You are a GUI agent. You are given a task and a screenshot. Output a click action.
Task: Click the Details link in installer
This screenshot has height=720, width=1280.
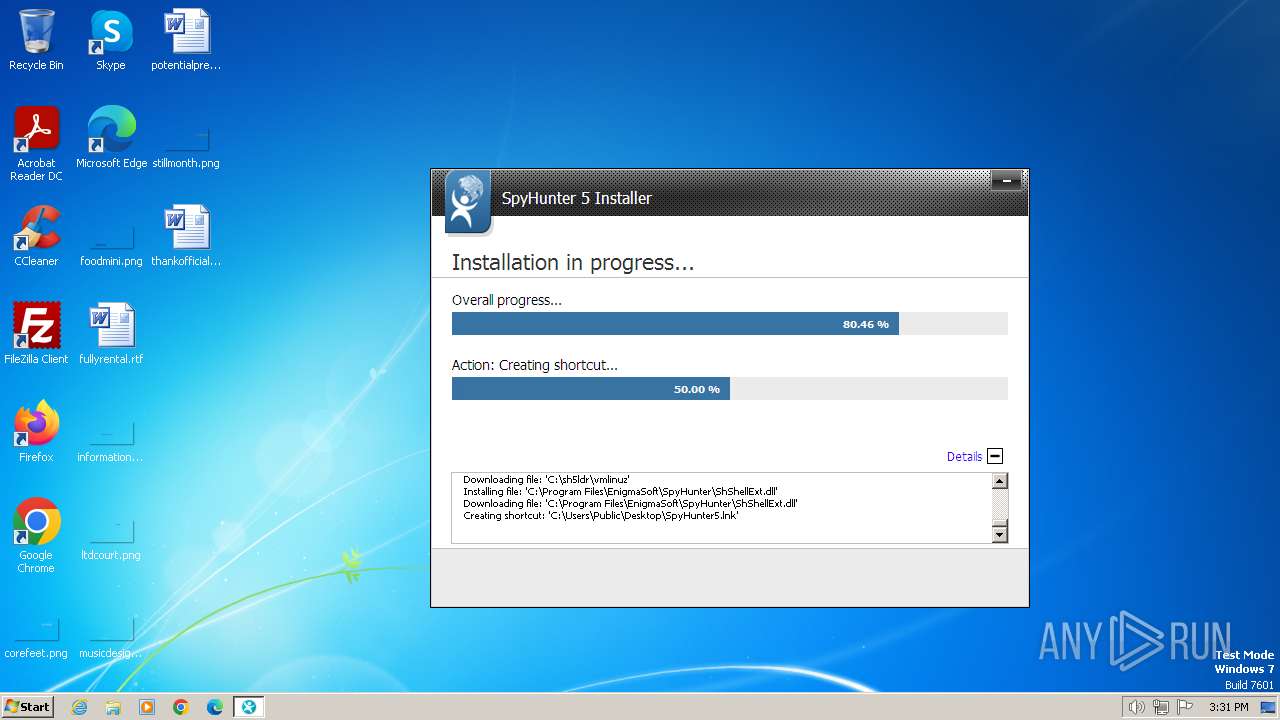[x=964, y=456]
